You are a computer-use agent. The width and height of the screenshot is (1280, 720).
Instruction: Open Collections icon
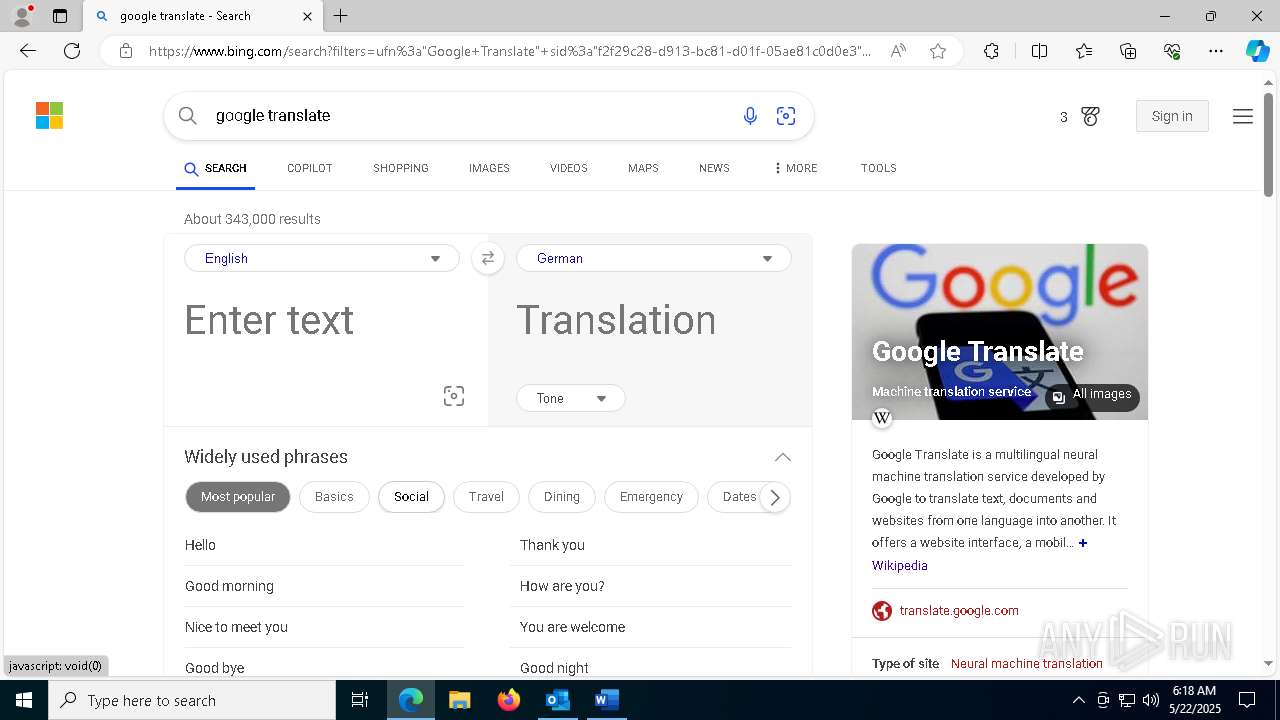pos(1128,51)
